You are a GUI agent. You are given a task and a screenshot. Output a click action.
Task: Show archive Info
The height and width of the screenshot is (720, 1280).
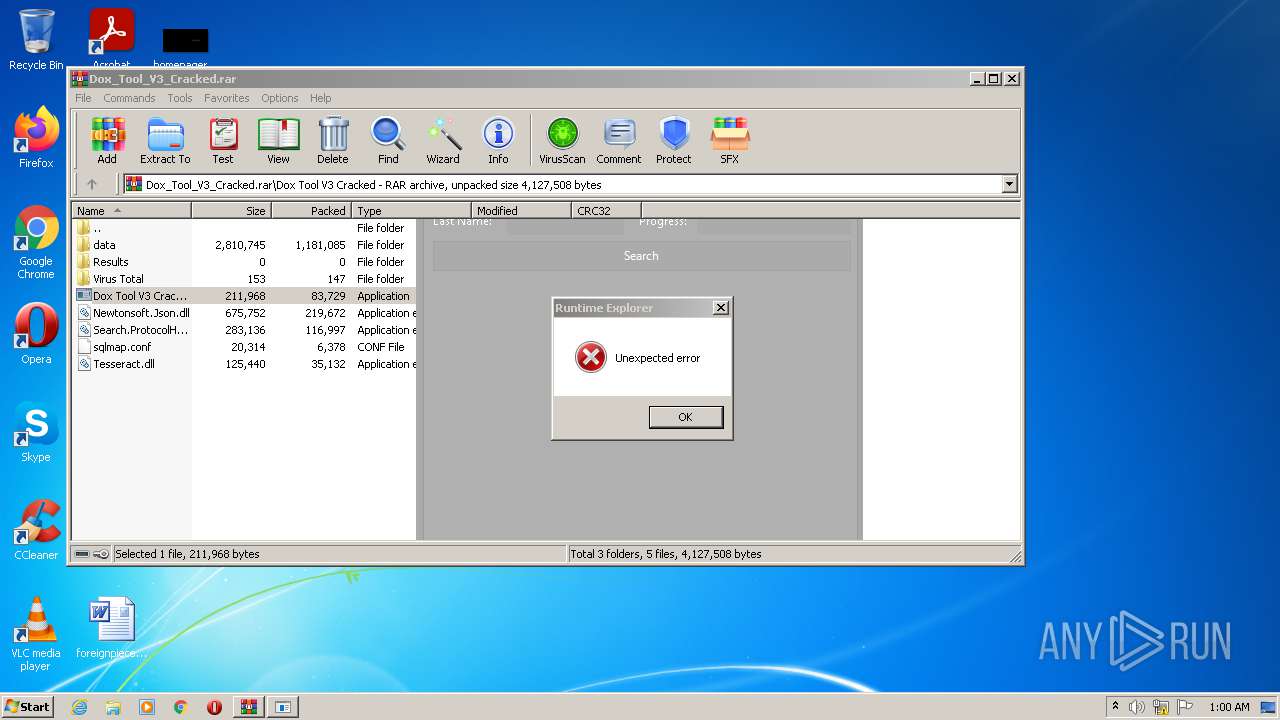(498, 140)
